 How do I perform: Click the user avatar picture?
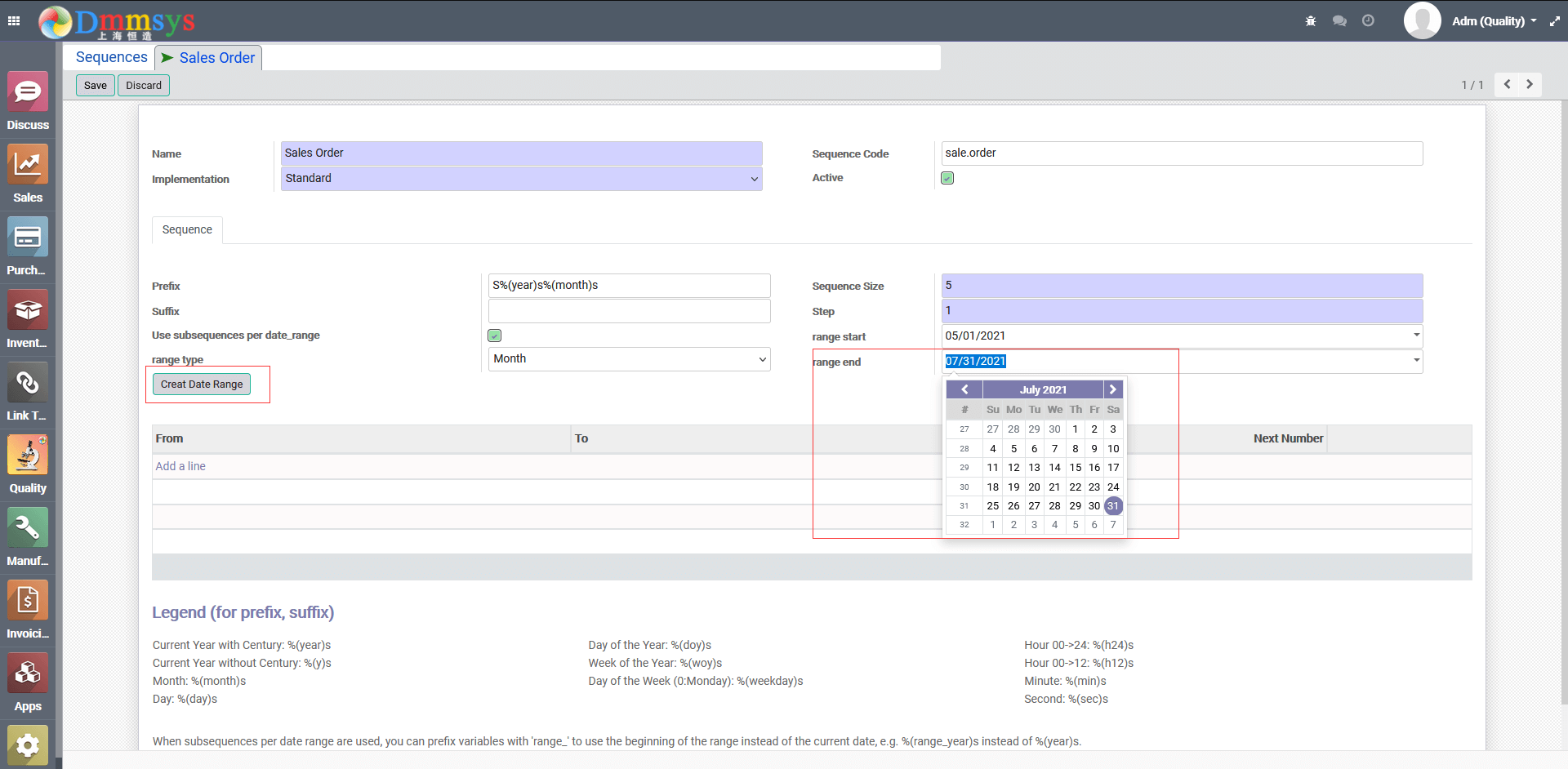[1422, 21]
